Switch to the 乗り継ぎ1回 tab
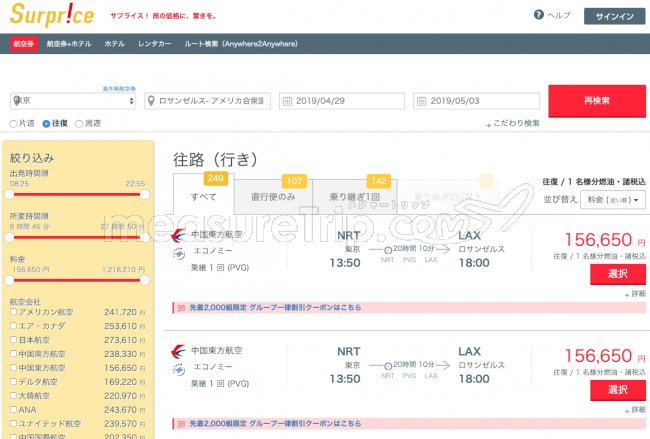650x439 pixels. 354,197
